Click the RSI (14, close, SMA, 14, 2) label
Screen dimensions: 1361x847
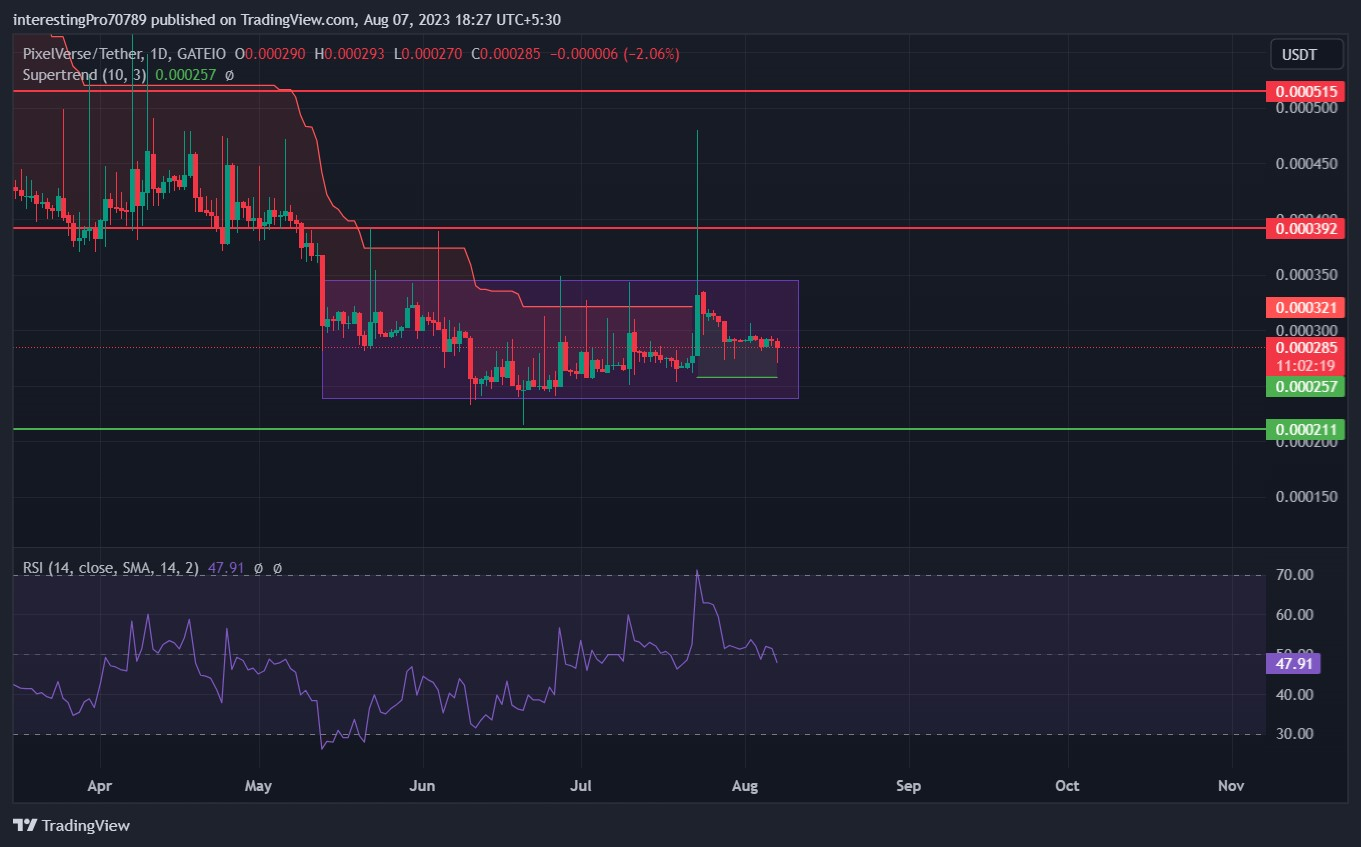pyautogui.click(x=111, y=568)
